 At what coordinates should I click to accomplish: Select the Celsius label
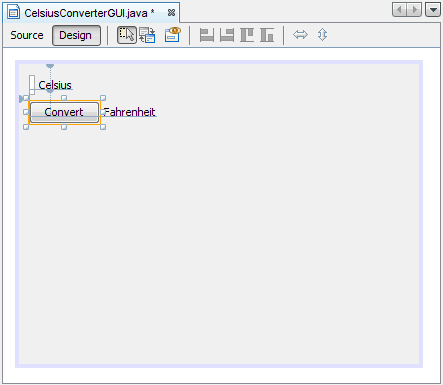tap(55, 85)
